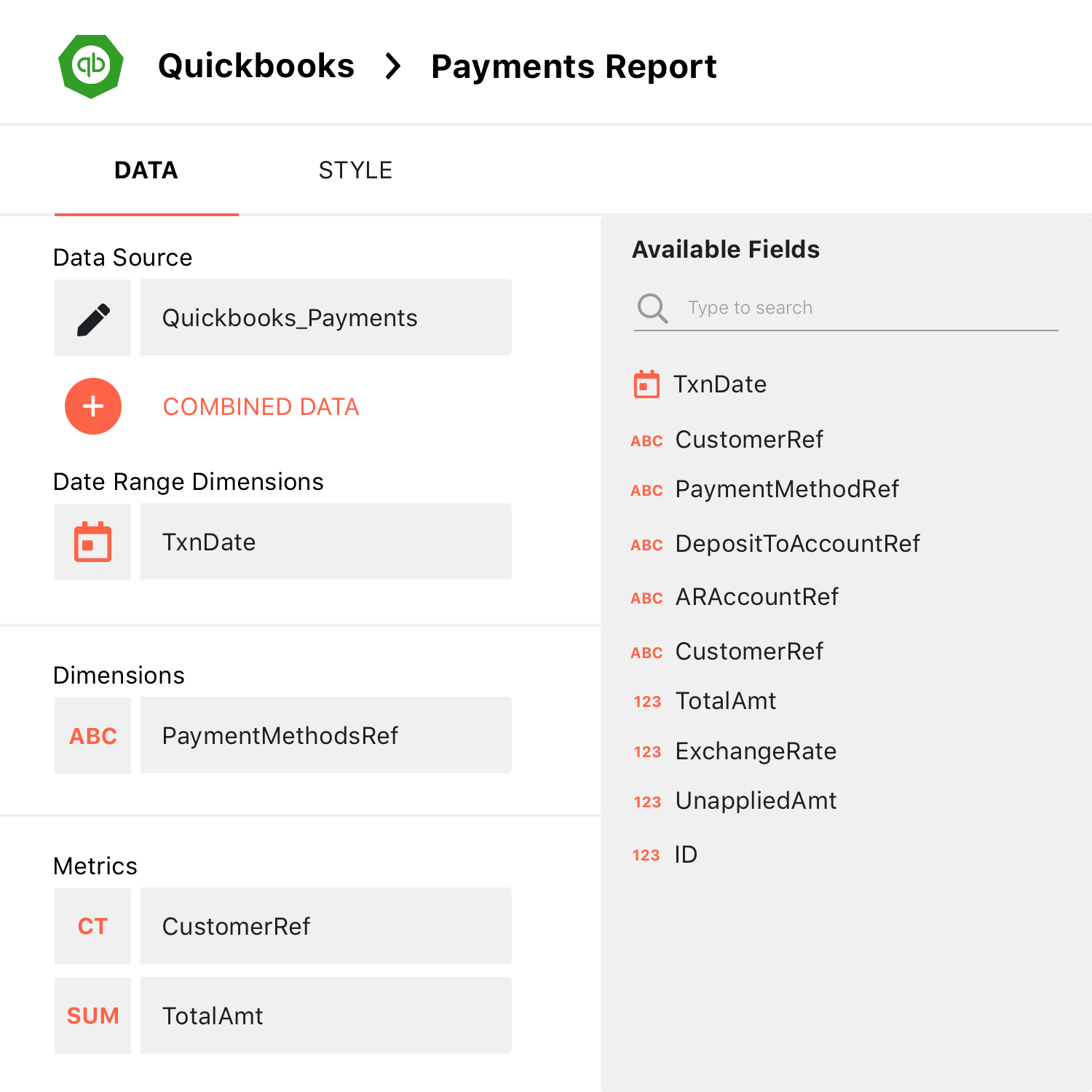Screen dimensions: 1092x1092
Task: Select the Quickbooks_Payments data source field
Action: pyautogui.click(x=326, y=317)
